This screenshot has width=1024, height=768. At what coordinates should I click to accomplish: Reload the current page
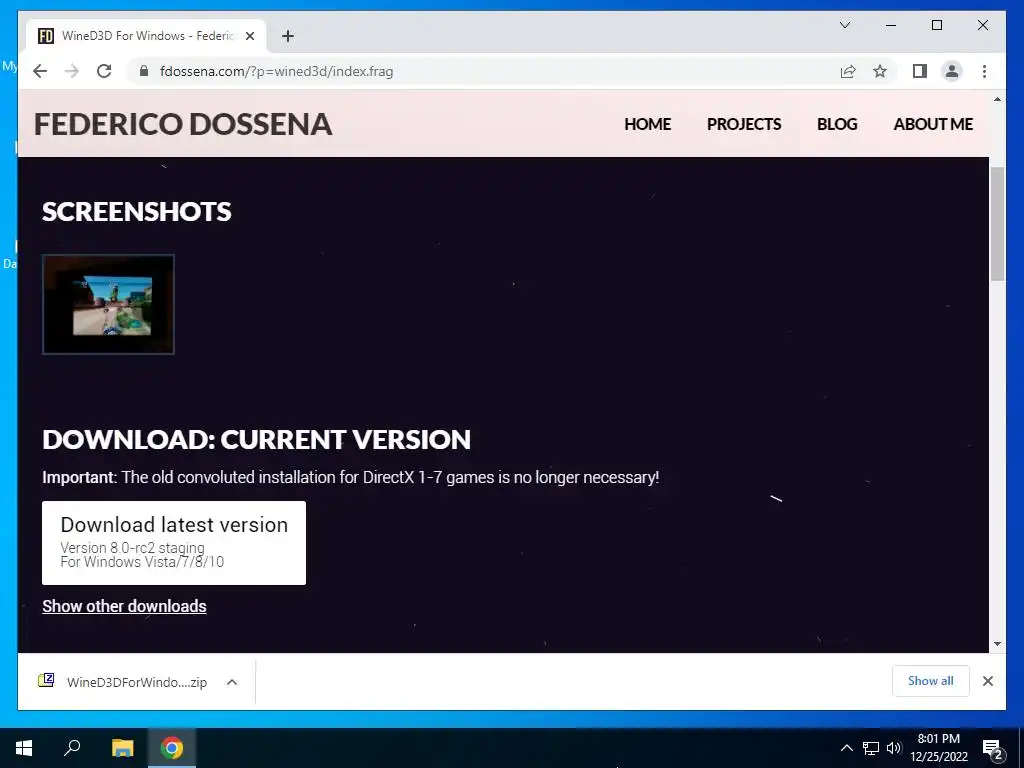104,71
